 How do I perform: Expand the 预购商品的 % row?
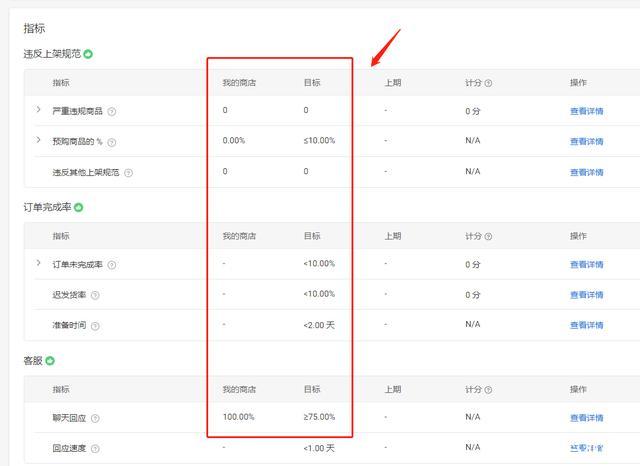(x=38, y=140)
